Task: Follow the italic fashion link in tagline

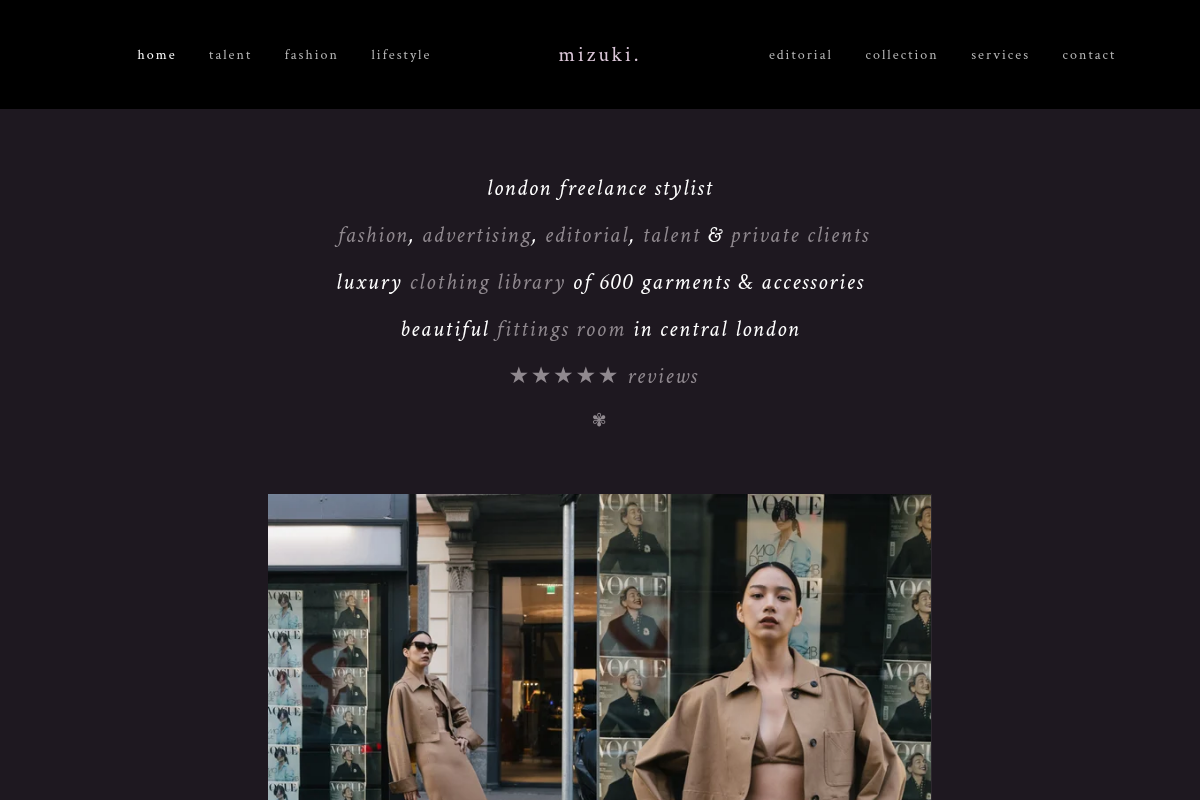Action: tap(373, 235)
